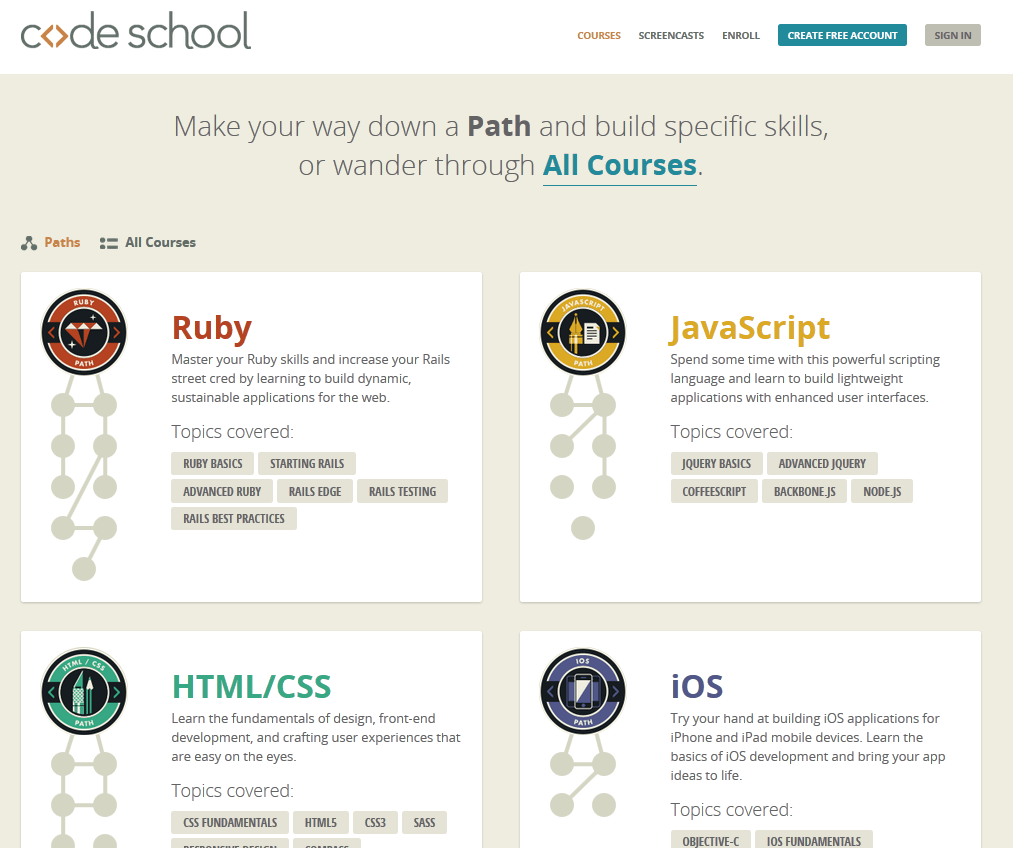Select the Ruby Basics topic tag
The image size is (1013, 848).
click(213, 464)
